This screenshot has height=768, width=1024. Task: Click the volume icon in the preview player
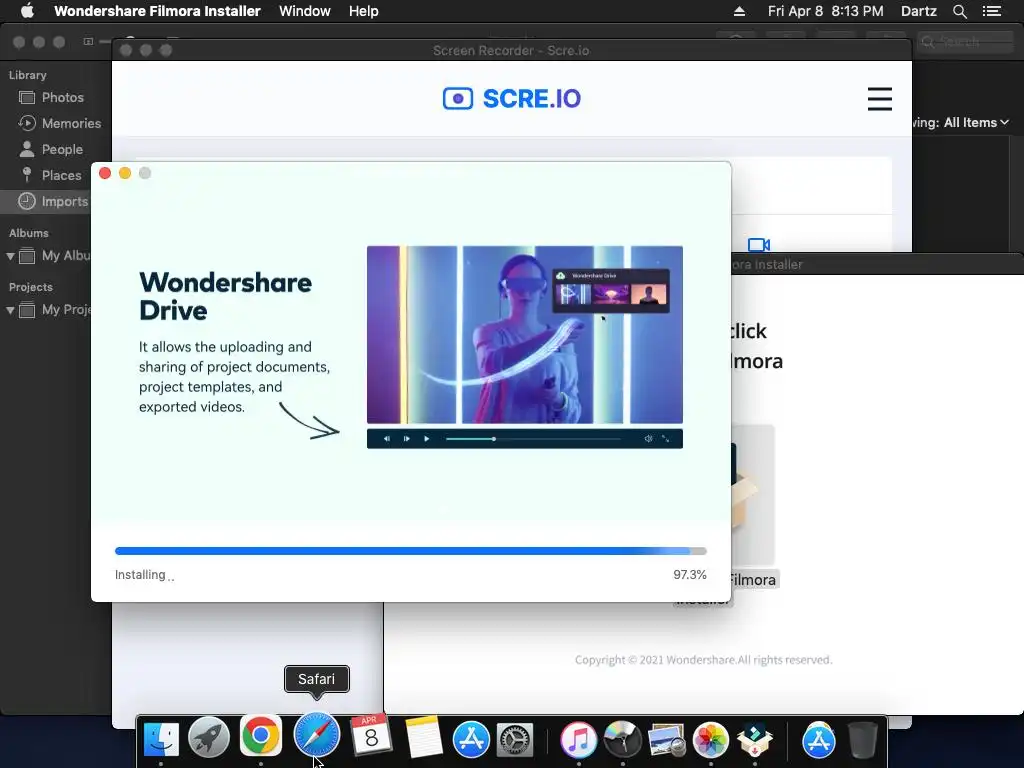[648, 439]
